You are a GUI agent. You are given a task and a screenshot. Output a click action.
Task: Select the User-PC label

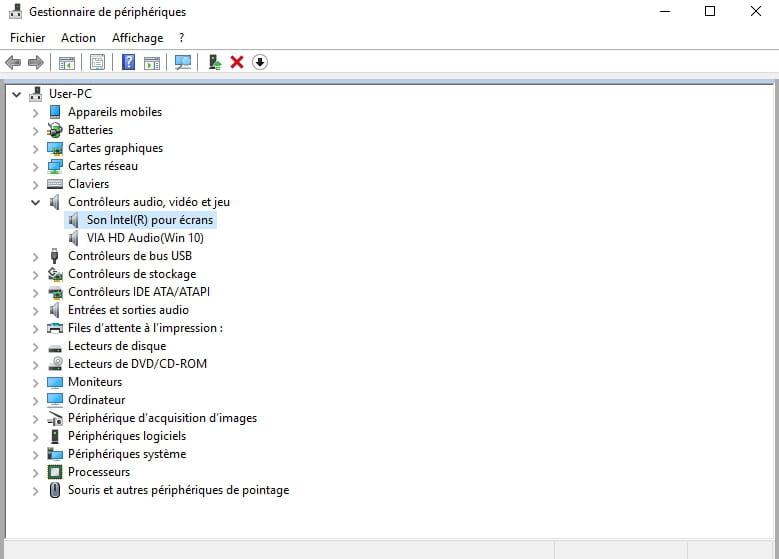click(x=71, y=94)
